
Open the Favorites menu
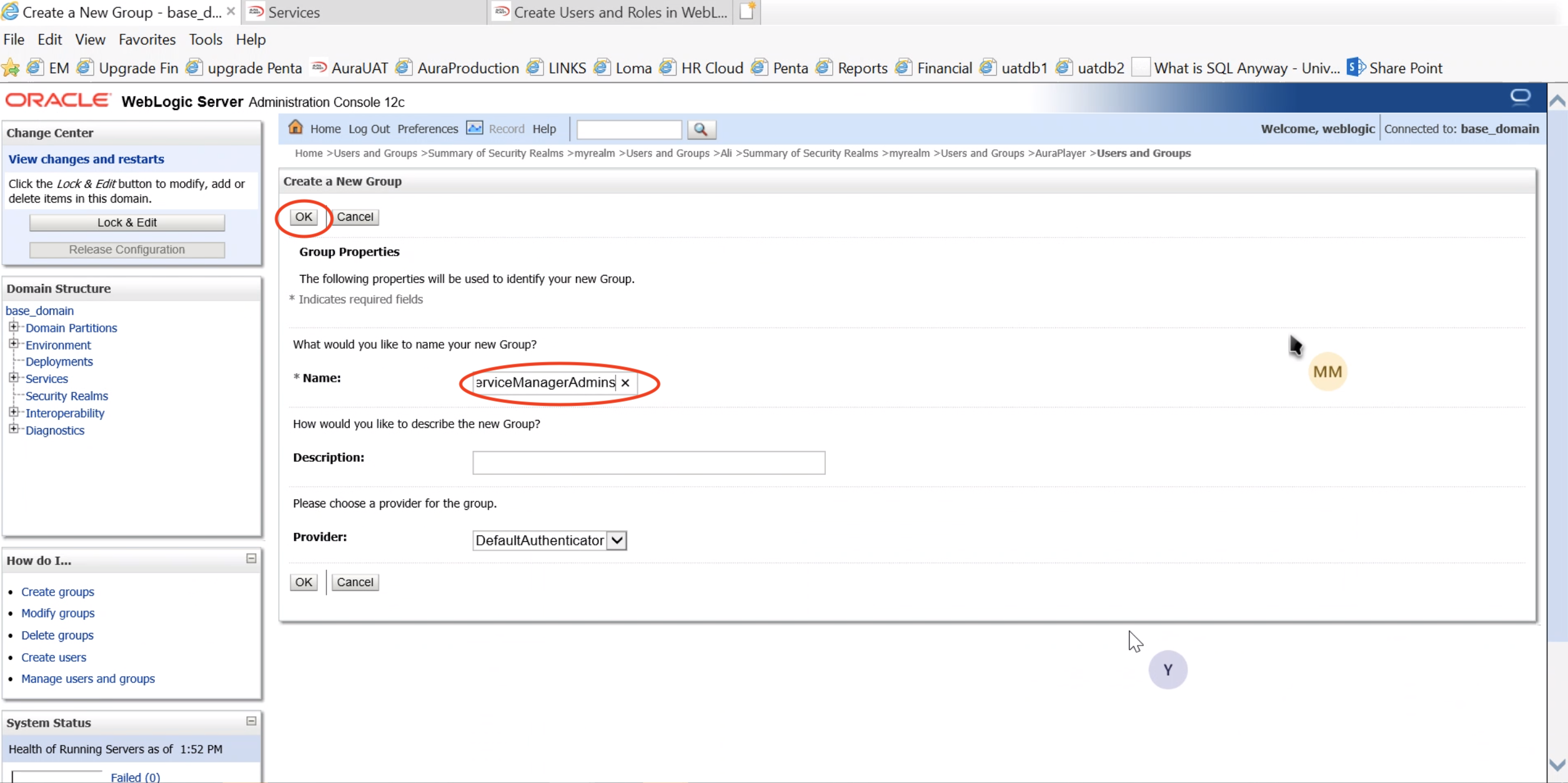[x=147, y=39]
